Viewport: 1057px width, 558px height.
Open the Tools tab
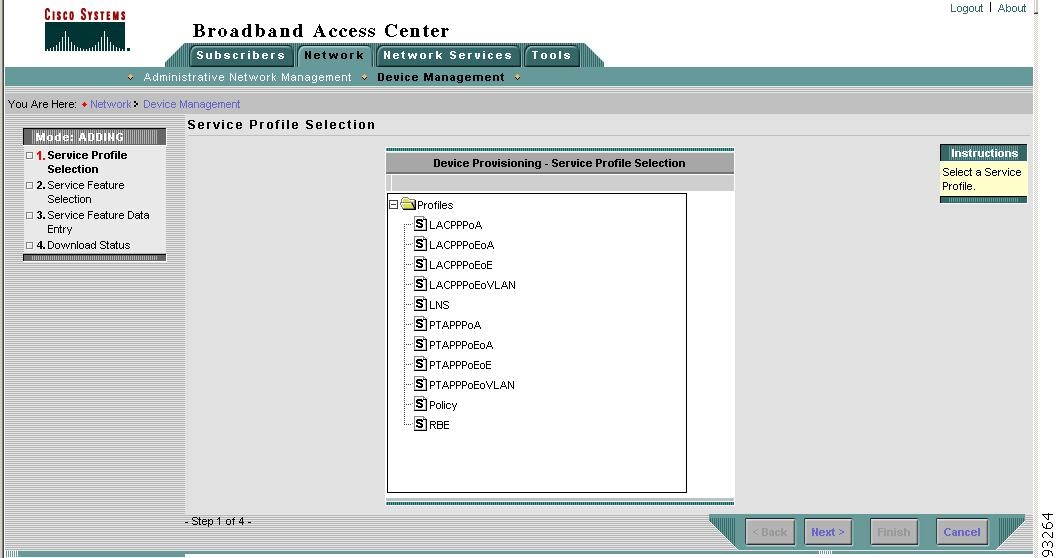pyautogui.click(x=551, y=55)
